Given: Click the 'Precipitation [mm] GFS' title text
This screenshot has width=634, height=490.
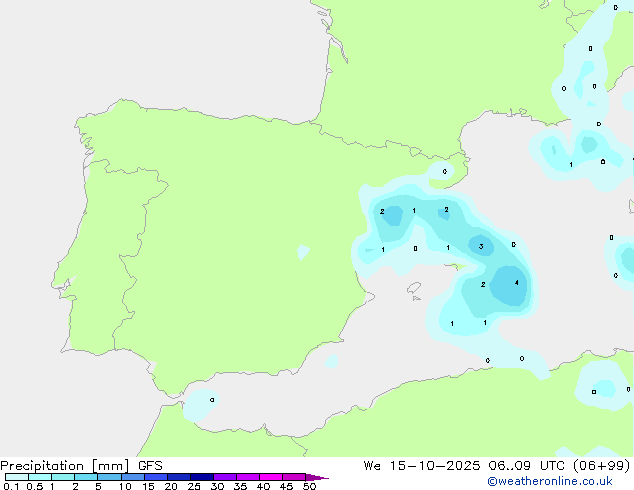Looking at the screenshot, I should click(x=81, y=466).
